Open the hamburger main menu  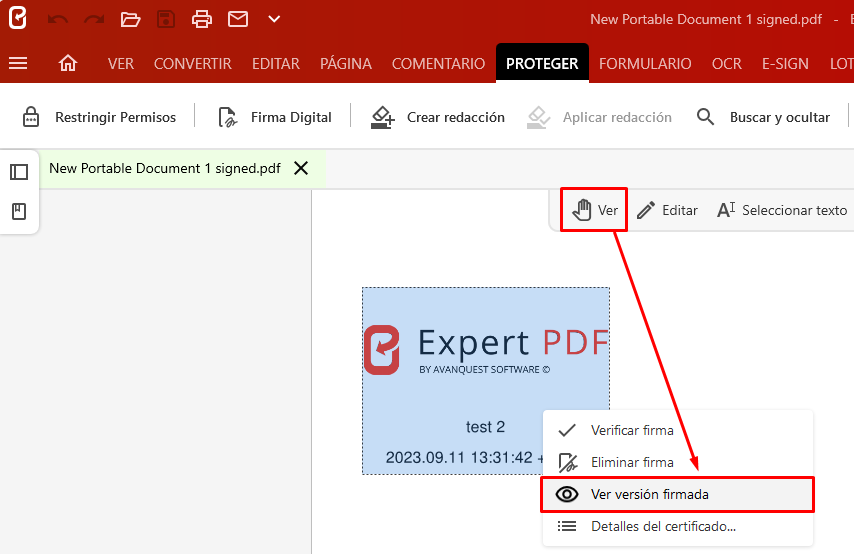click(x=18, y=64)
